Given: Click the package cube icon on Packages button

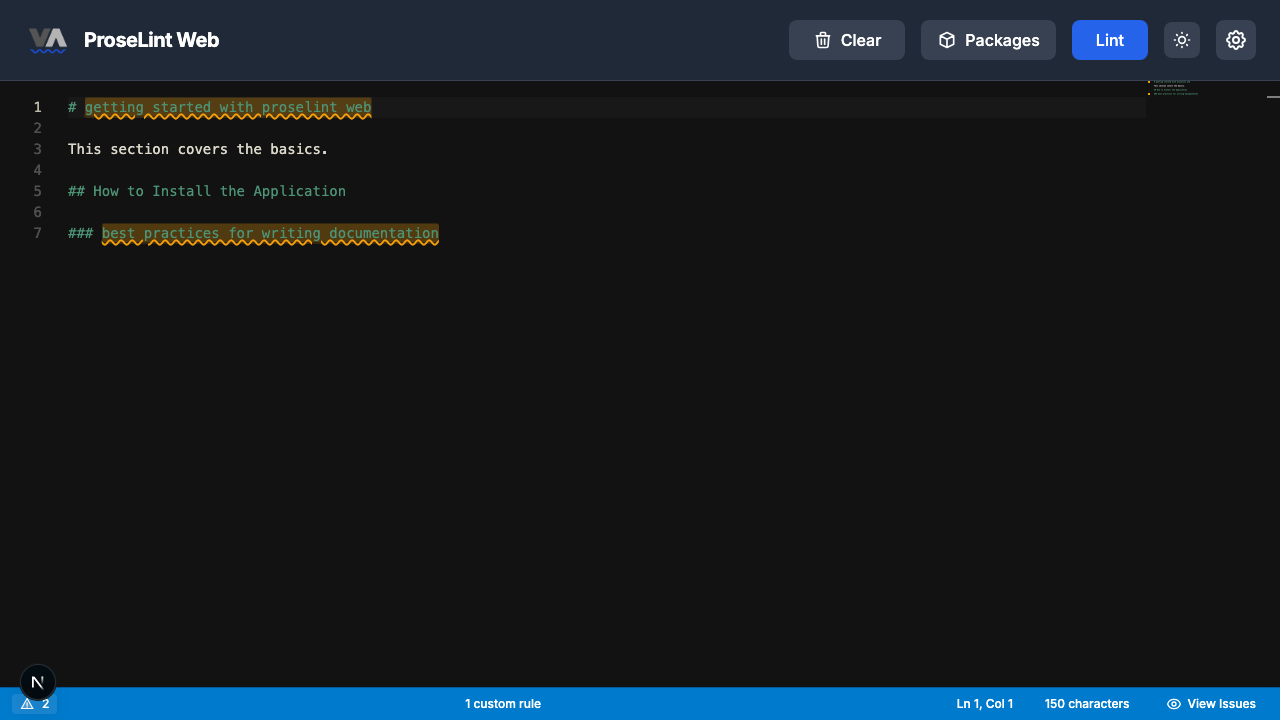Looking at the screenshot, I should click(x=946, y=40).
